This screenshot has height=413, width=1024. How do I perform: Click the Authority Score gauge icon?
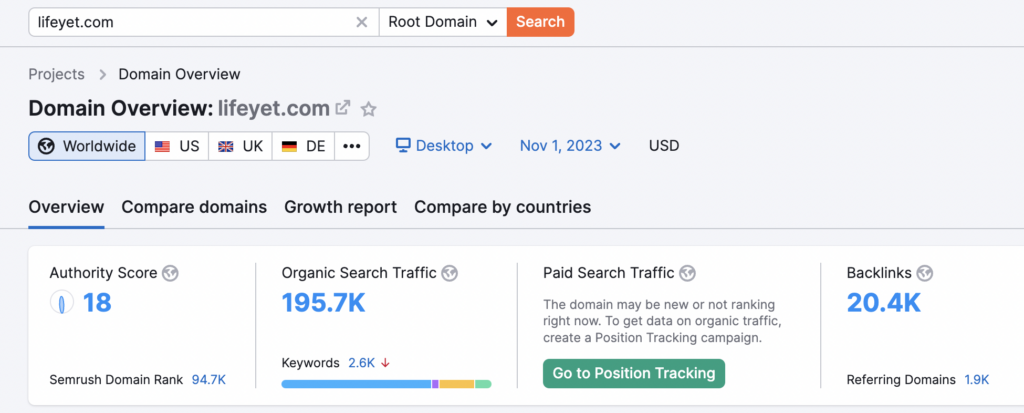click(62, 303)
